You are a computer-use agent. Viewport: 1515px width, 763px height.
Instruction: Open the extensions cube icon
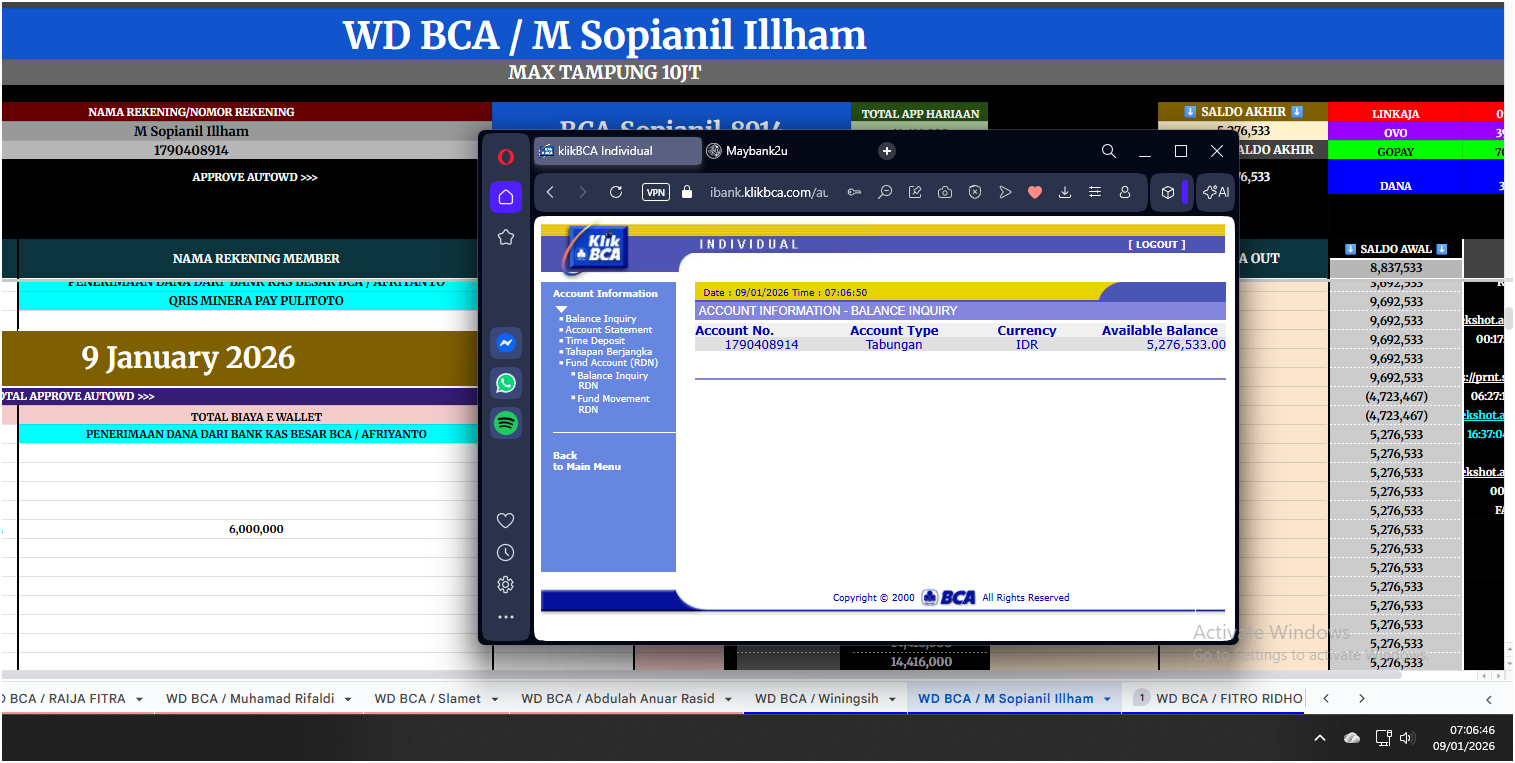(x=1167, y=192)
